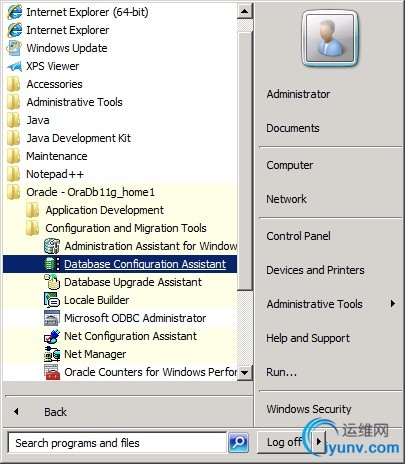The height and width of the screenshot is (464, 405).
Task: Open Administrator user folder
Action: pyautogui.click(x=298, y=94)
